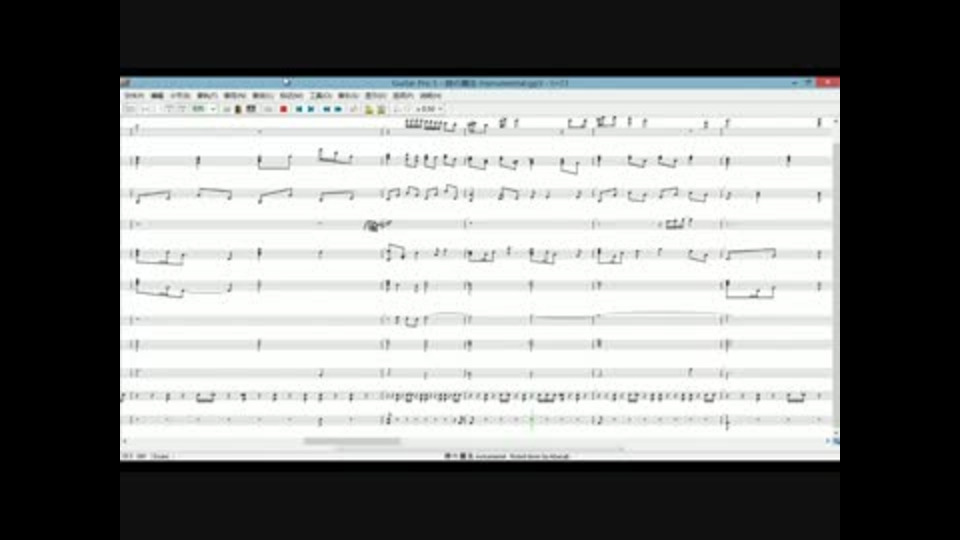Click the first yellow toolbar icon
This screenshot has height=540, width=960.
tap(369, 110)
